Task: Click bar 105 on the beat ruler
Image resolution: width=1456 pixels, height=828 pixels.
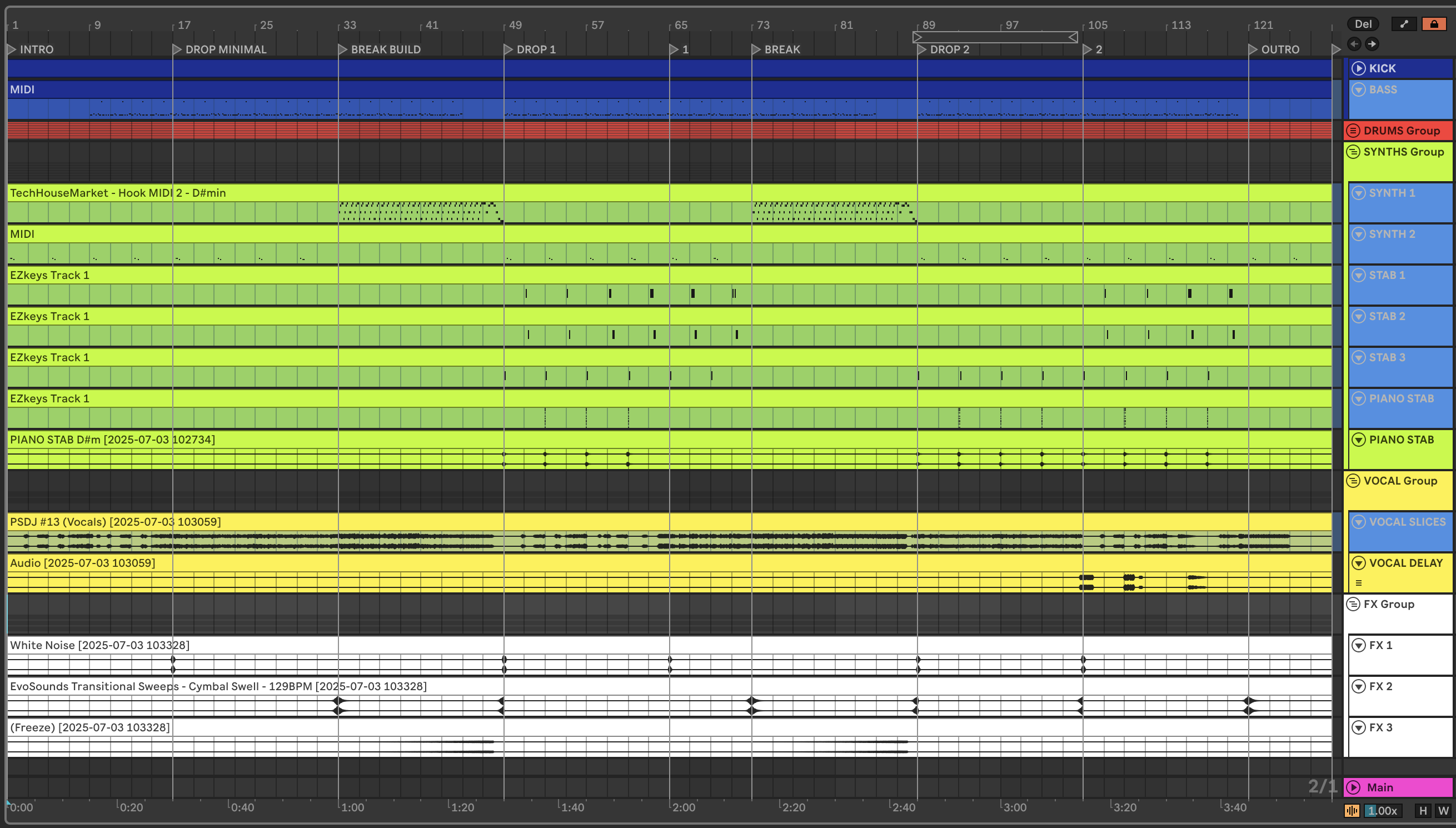Action: point(1098,25)
